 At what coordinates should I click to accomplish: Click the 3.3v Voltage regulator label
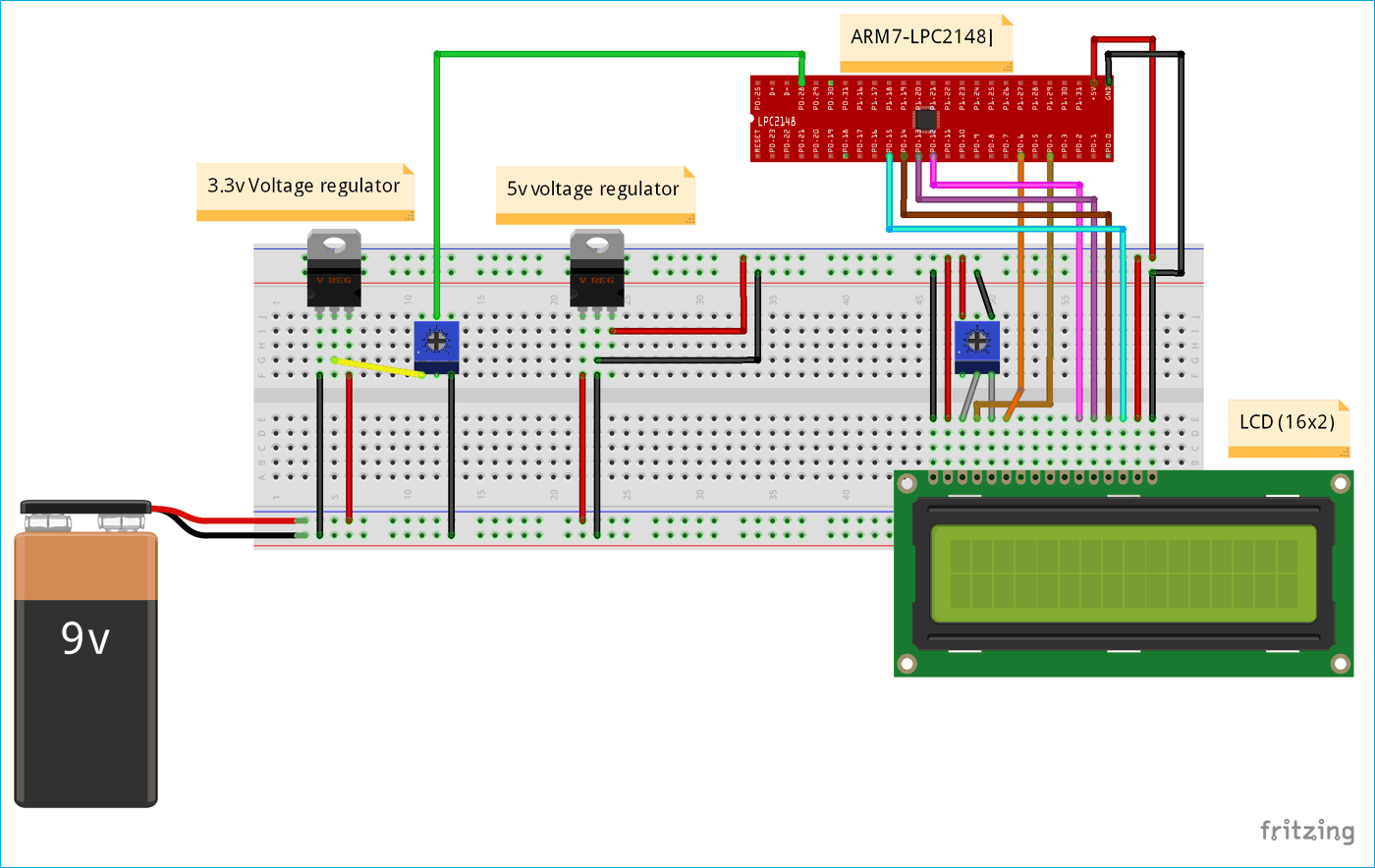point(303,186)
